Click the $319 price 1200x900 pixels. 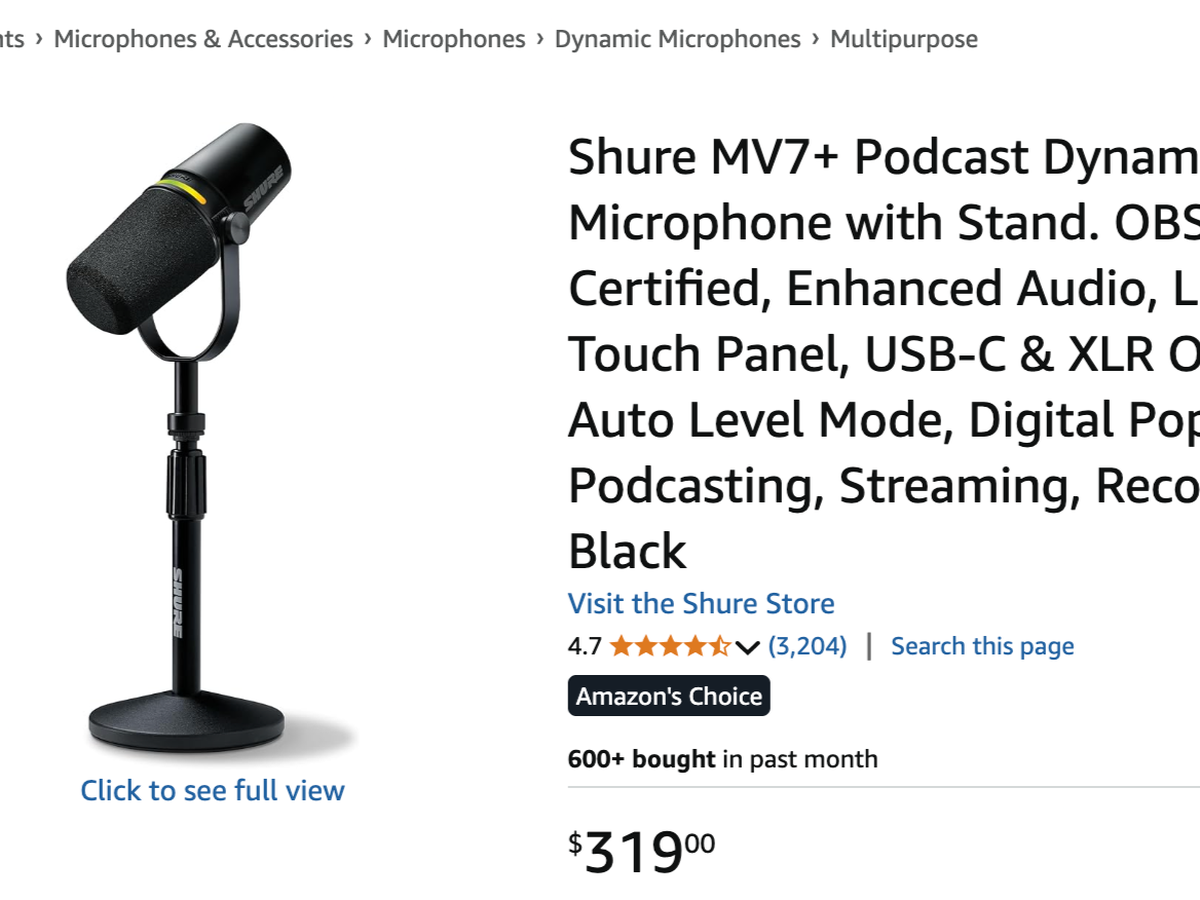[x=642, y=850]
